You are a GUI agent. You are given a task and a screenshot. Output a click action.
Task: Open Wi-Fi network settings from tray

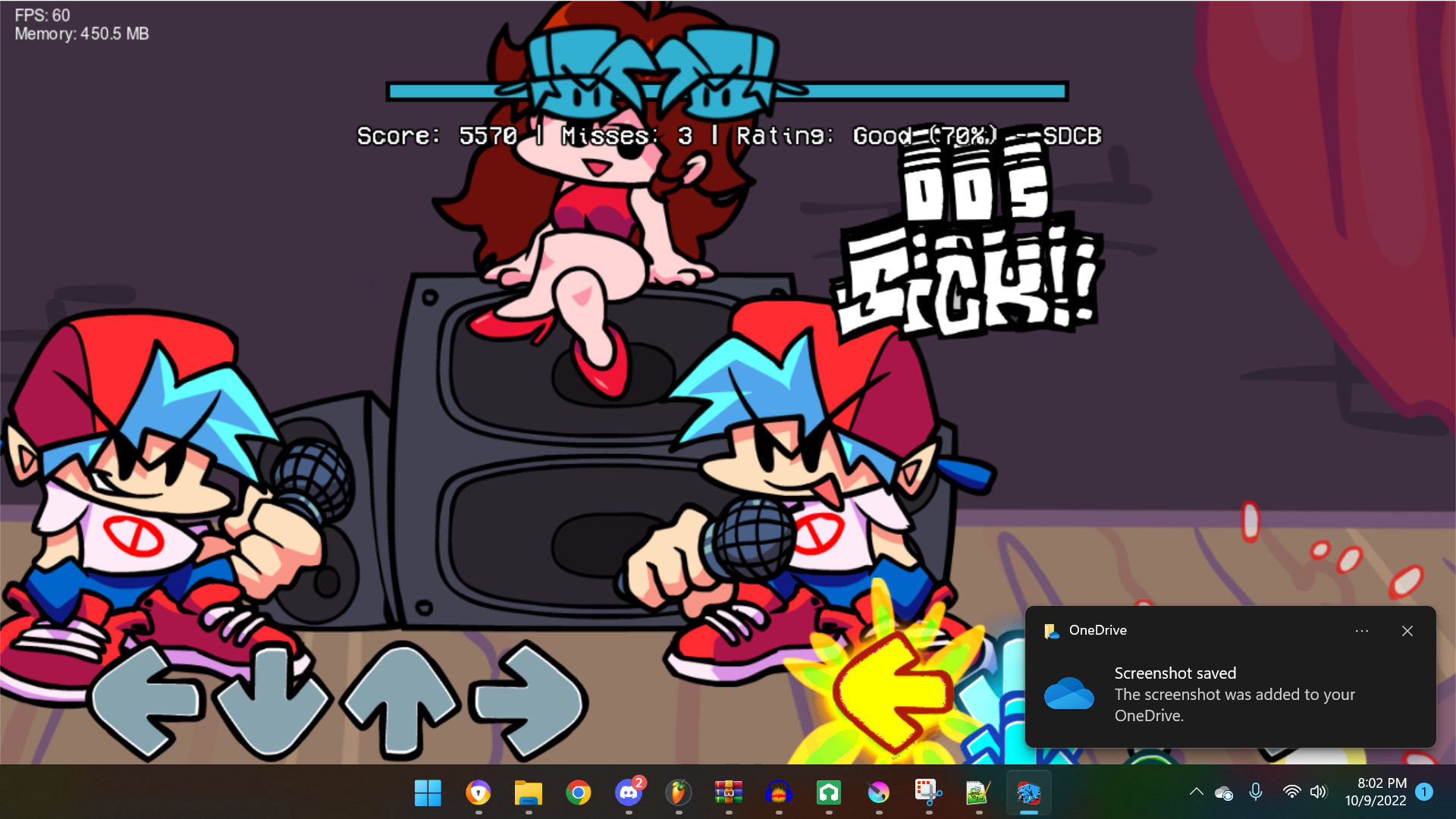click(x=1291, y=792)
